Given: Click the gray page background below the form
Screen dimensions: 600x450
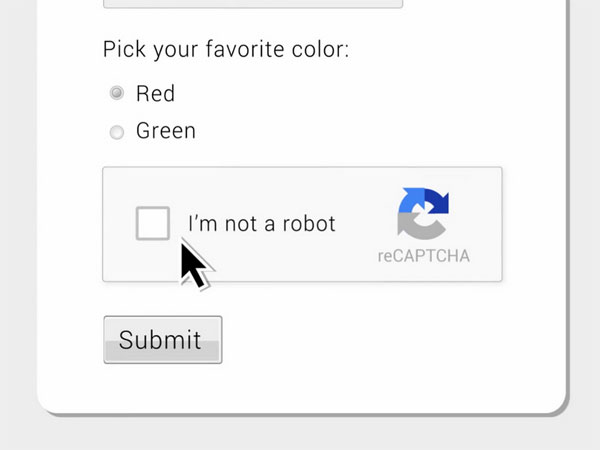Looking at the screenshot, I should (x=300, y=434).
